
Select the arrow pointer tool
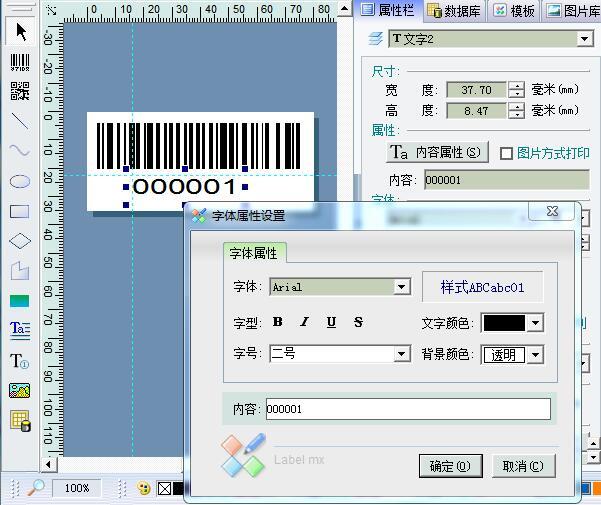[20, 32]
